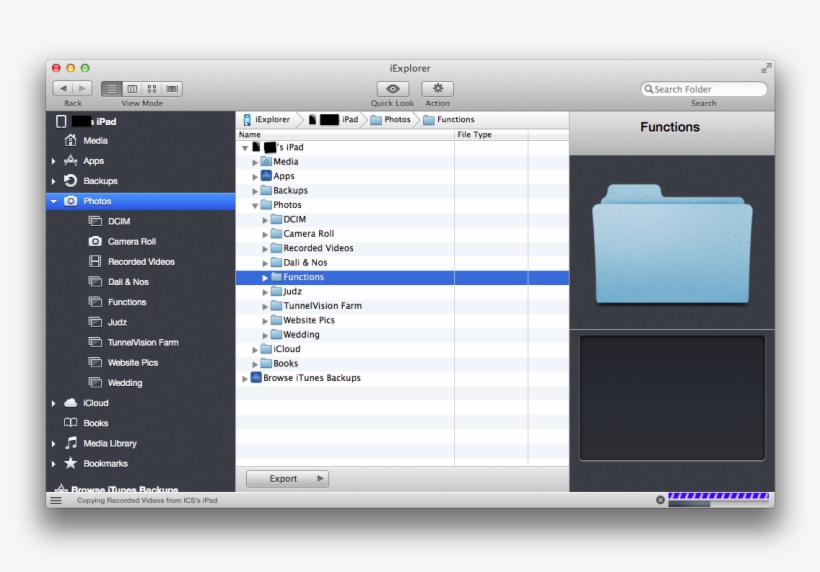This screenshot has width=820, height=572.
Task: Expand the iCloud folder in the file tree
Action: pyautogui.click(x=256, y=349)
